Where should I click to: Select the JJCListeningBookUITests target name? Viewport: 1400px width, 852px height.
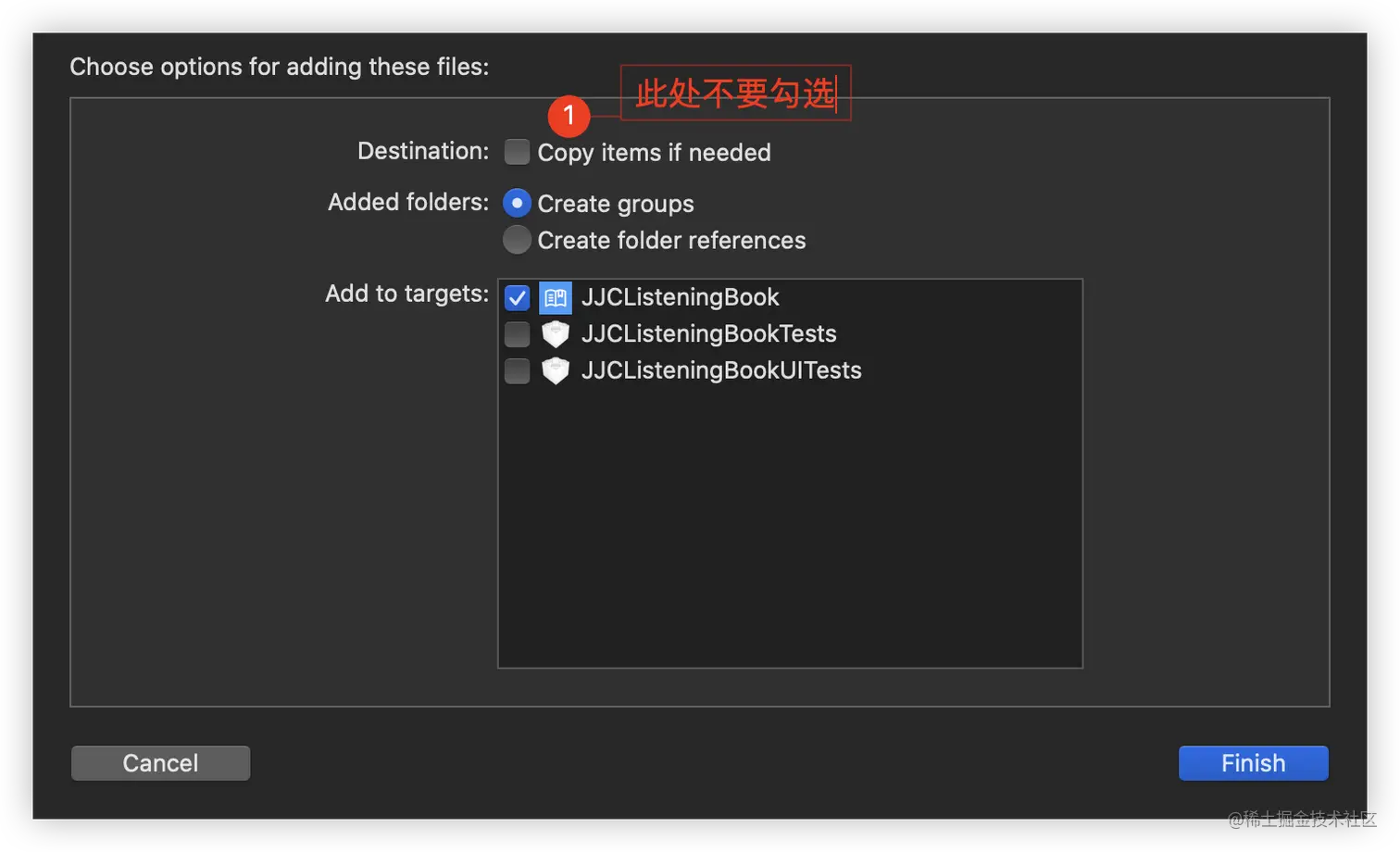click(x=721, y=370)
